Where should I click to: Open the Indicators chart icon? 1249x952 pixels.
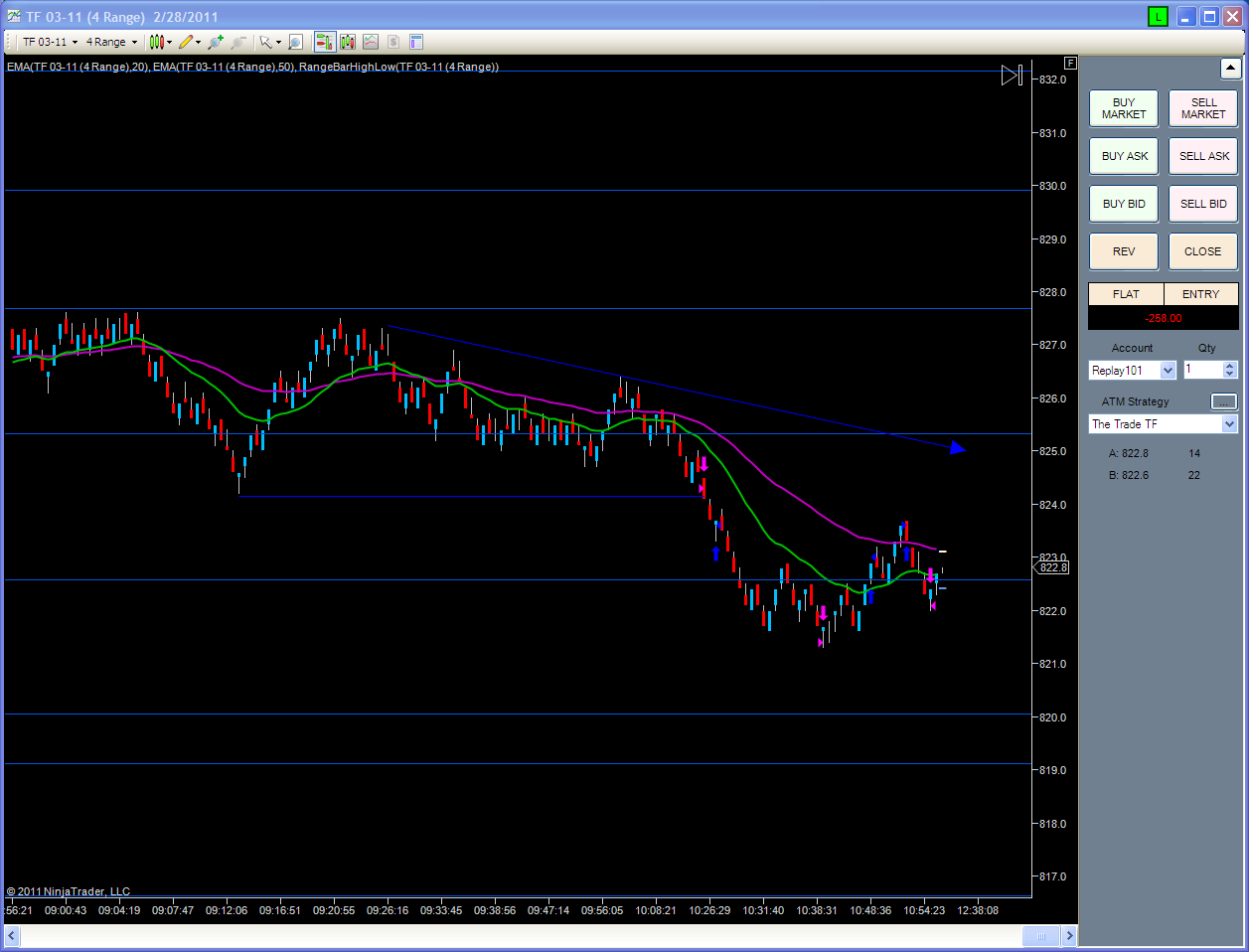click(x=371, y=42)
